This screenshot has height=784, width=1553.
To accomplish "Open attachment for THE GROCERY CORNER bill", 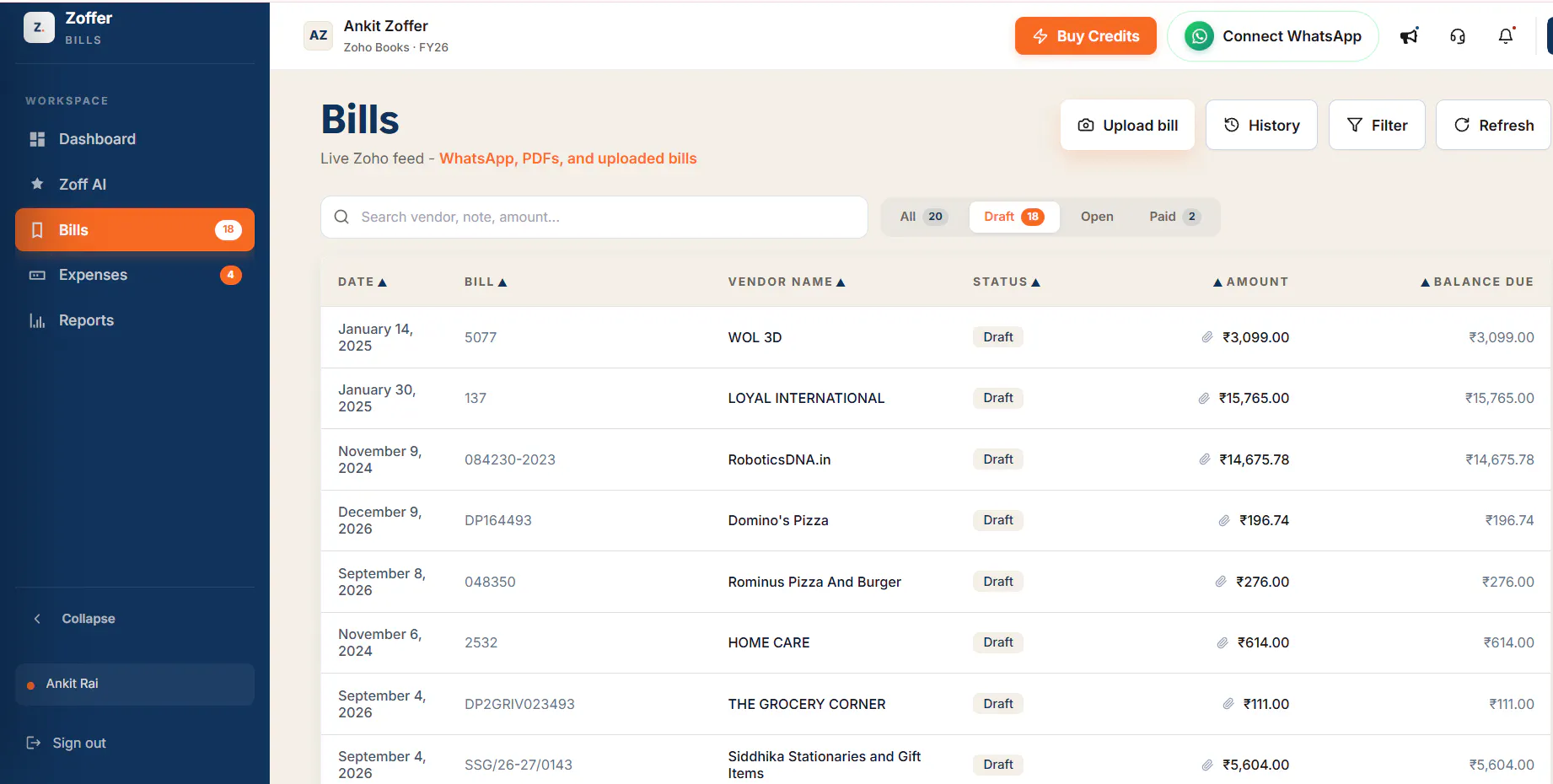I will (x=1228, y=704).
